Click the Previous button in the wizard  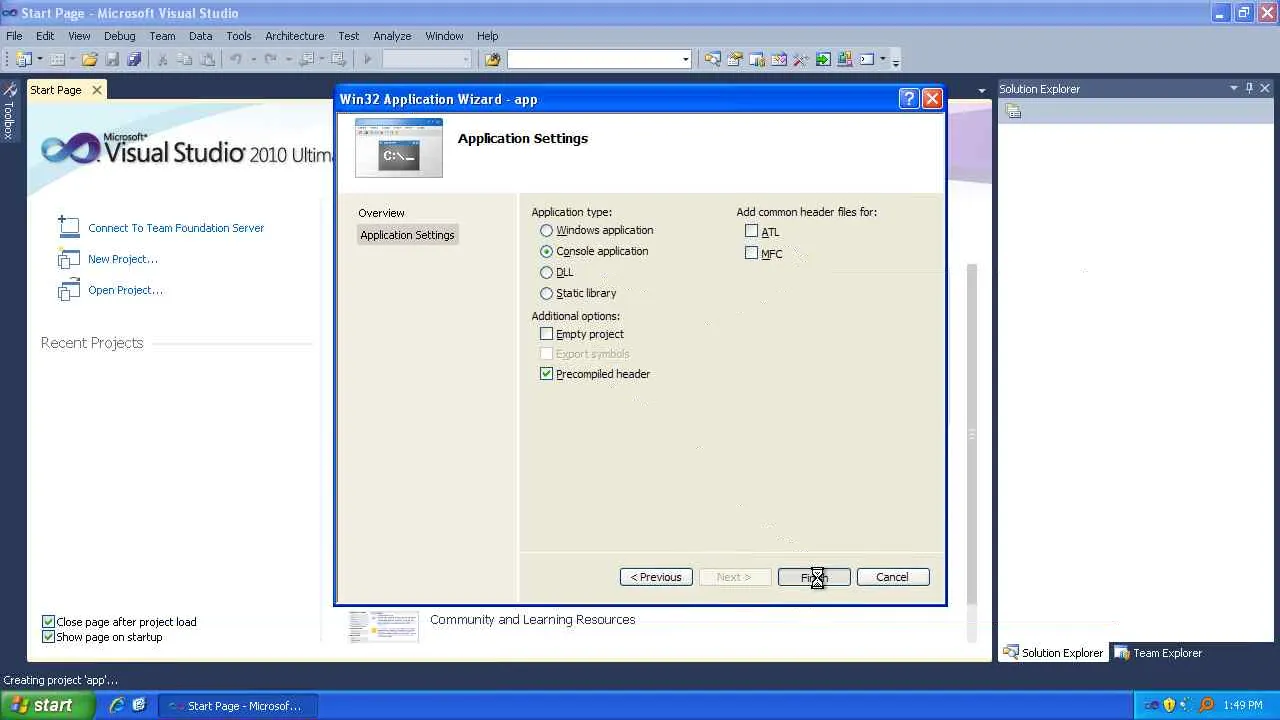coord(656,577)
